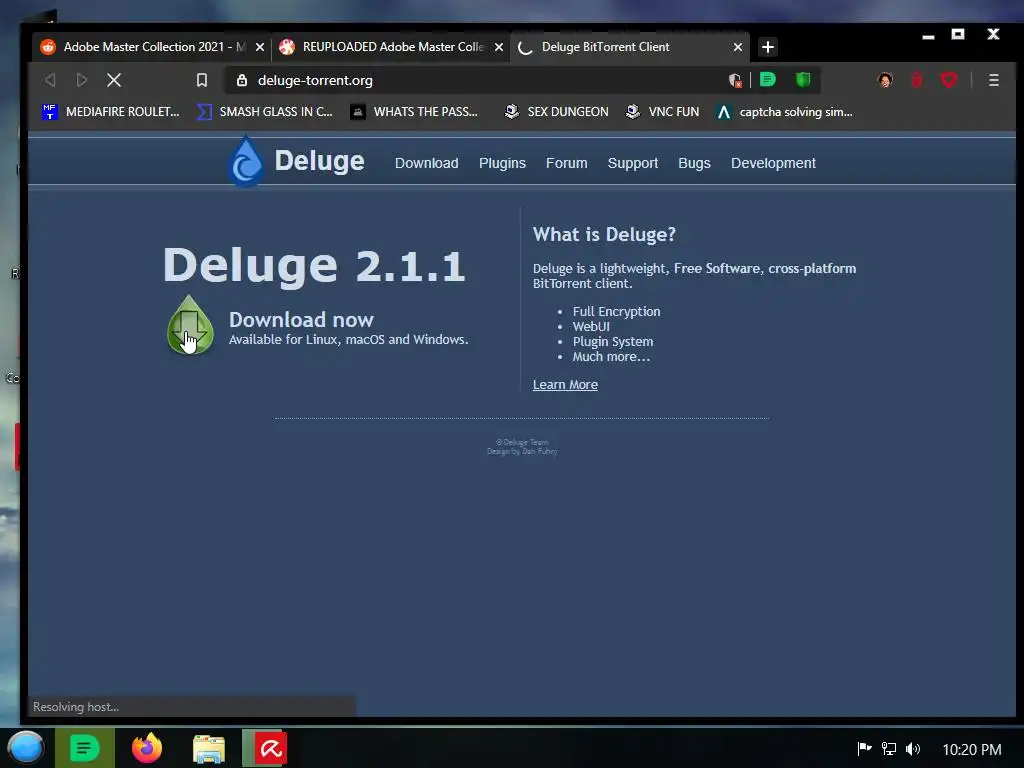Open the profile avatar icon

tap(885, 80)
